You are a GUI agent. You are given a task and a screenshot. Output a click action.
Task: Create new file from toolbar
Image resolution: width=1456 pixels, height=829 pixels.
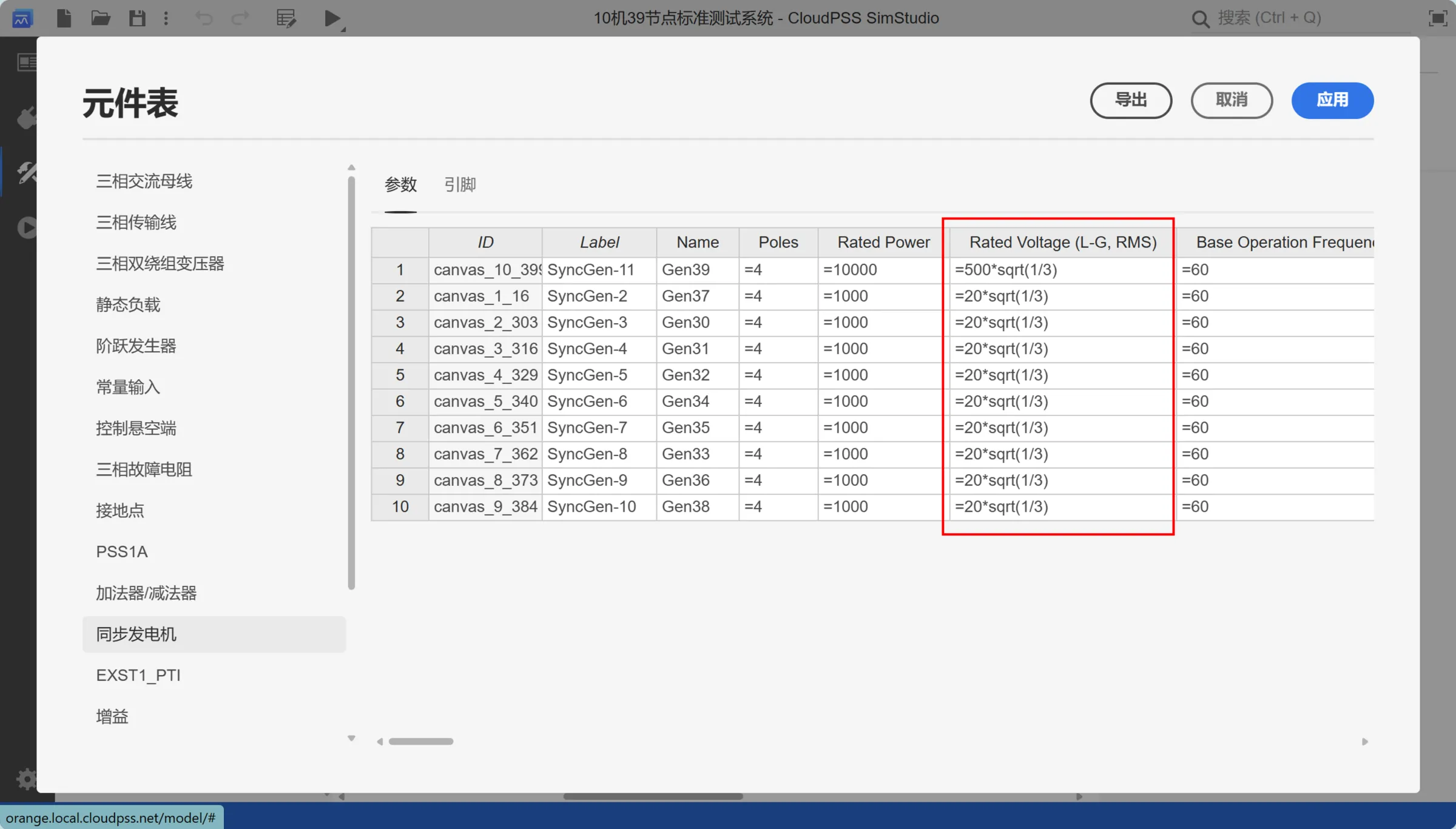click(x=64, y=18)
